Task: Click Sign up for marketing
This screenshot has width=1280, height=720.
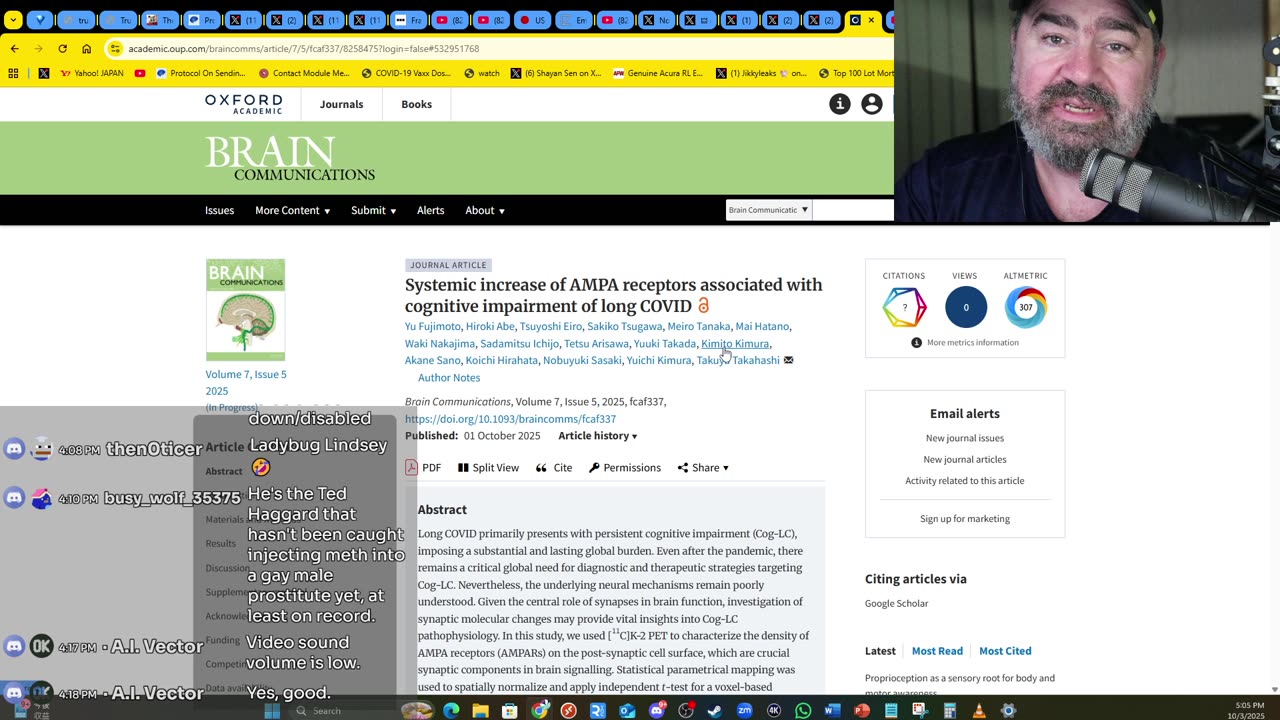Action: pos(964,519)
